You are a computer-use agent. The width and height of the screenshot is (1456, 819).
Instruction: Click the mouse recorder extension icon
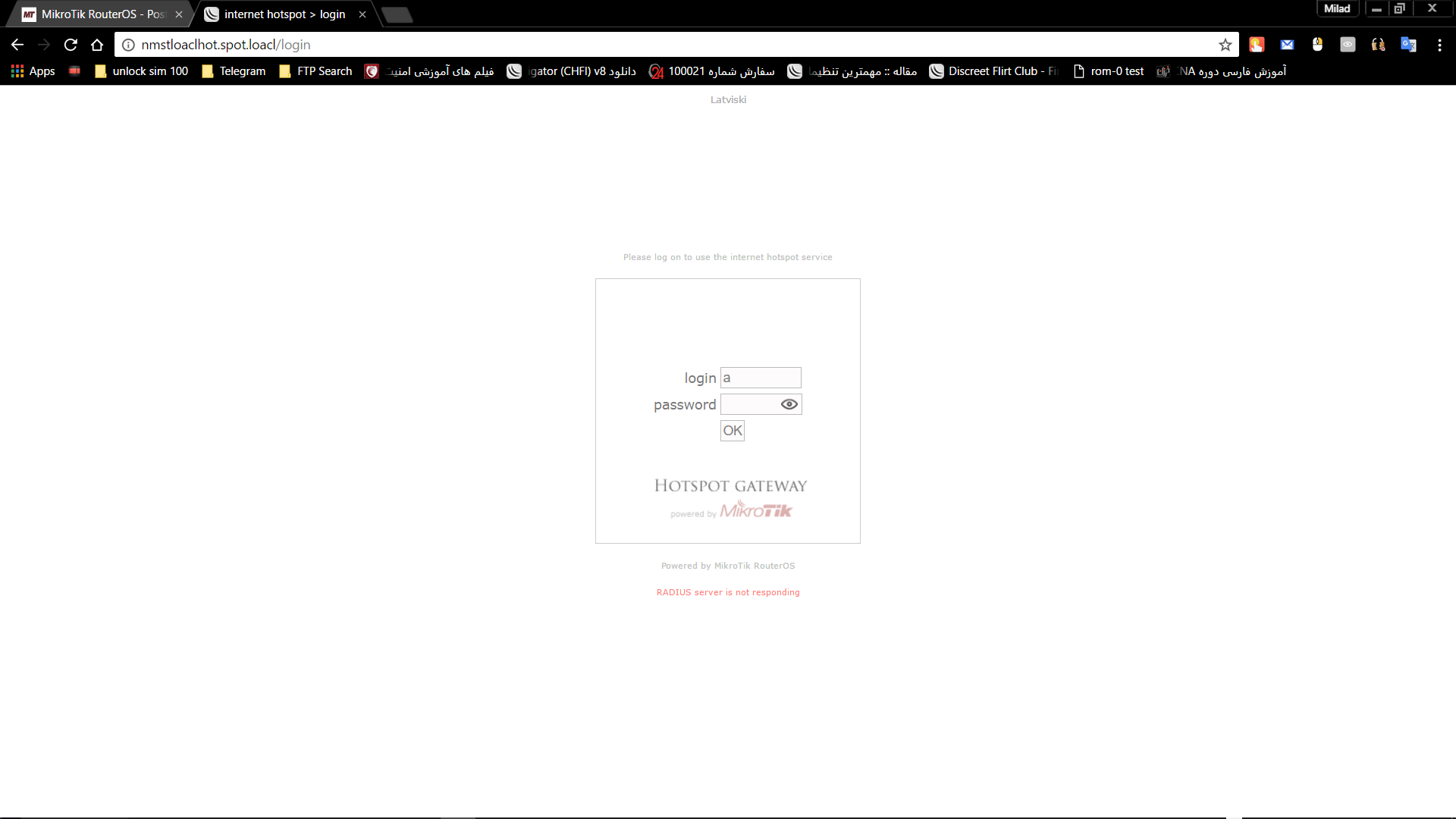coord(1318,45)
